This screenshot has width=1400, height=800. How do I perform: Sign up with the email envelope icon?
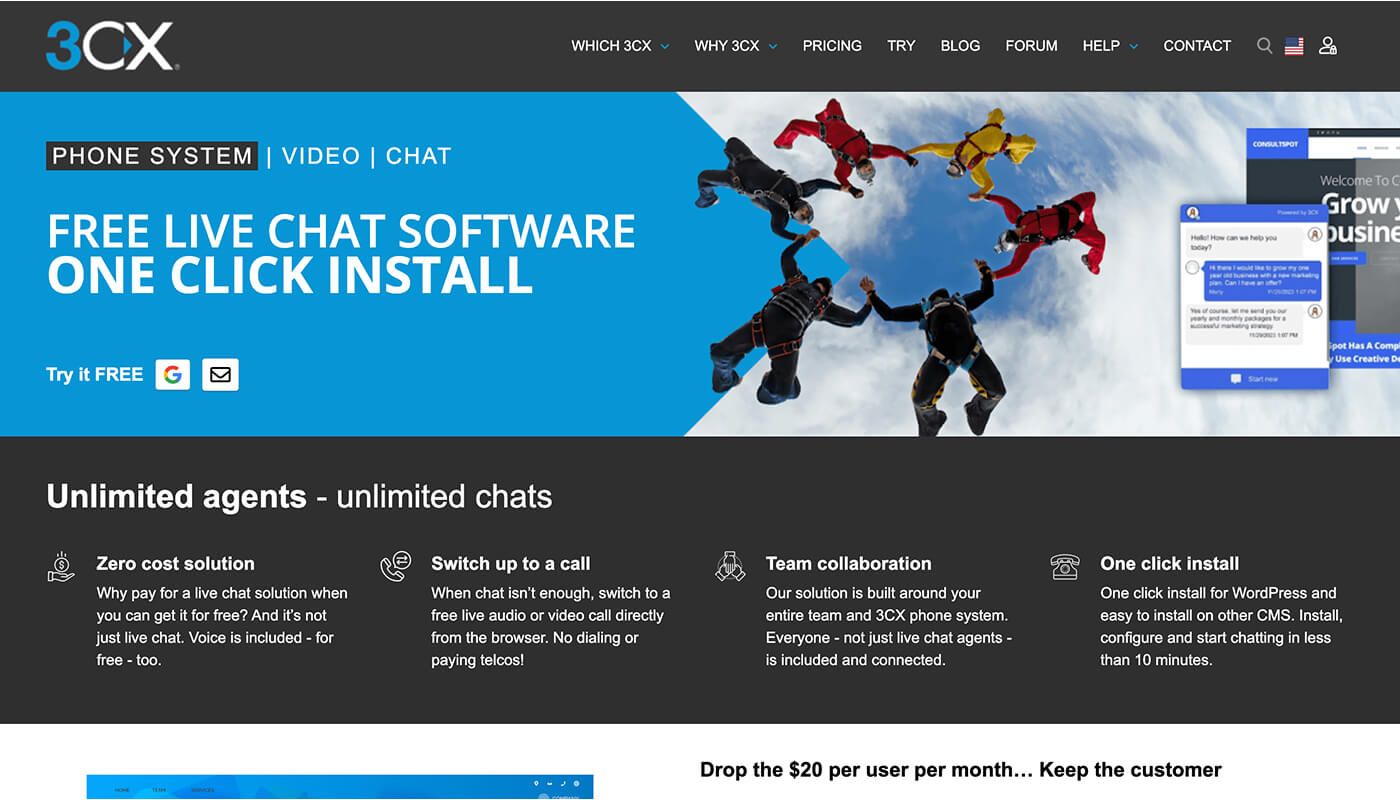pyautogui.click(x=220, y=374)
